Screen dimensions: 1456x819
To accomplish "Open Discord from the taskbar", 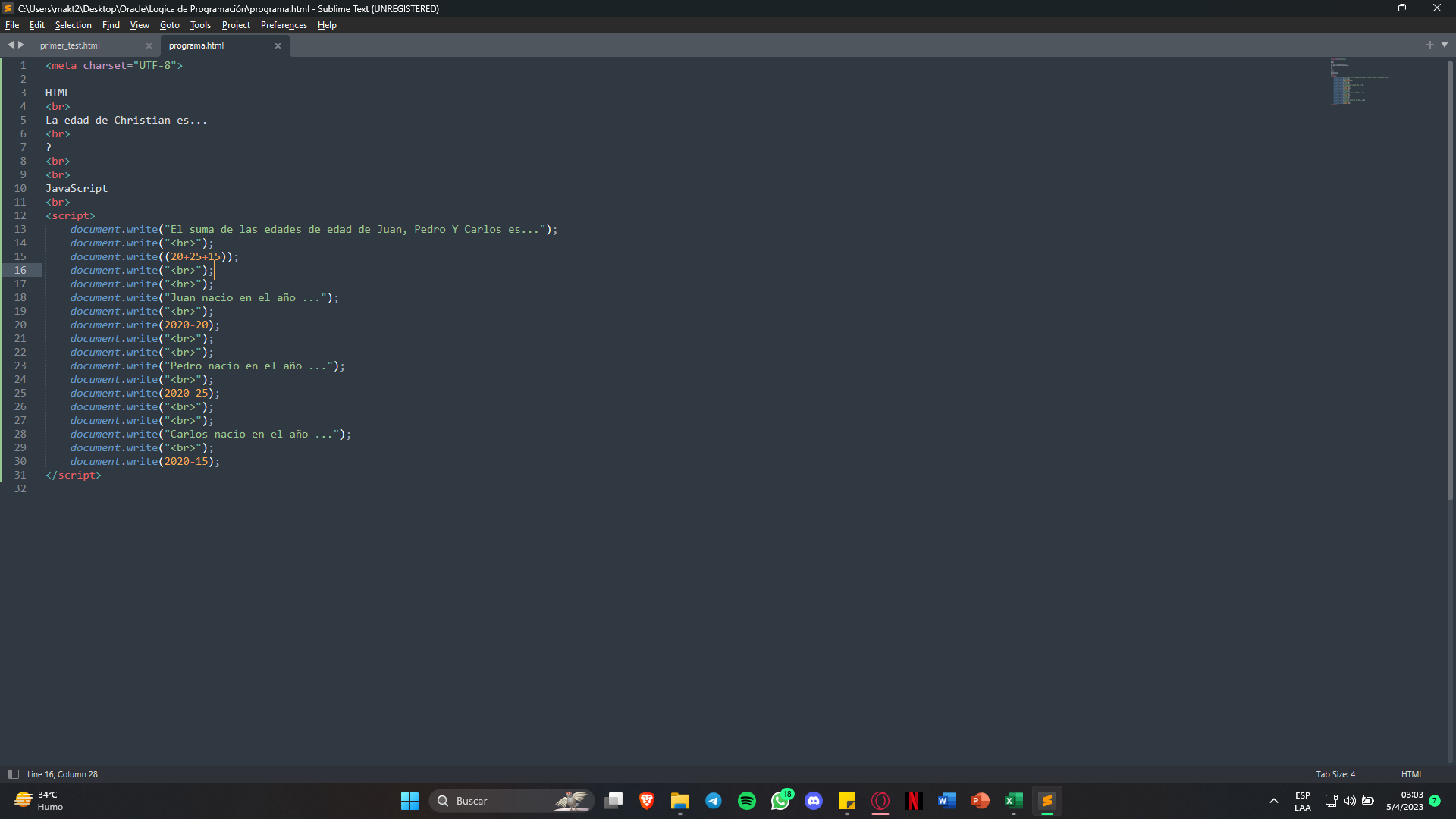I will click(x=814, y=801).
